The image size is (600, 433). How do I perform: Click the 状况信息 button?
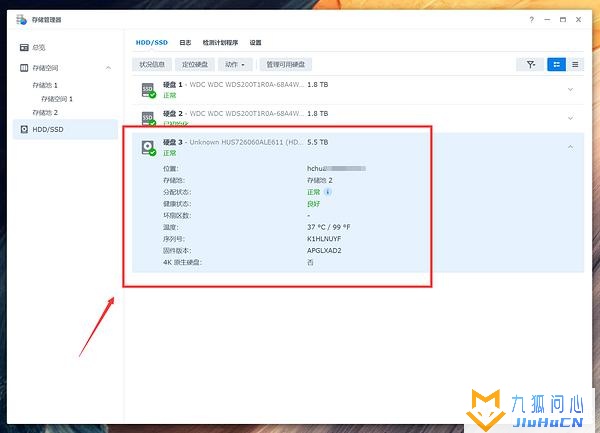152,65
